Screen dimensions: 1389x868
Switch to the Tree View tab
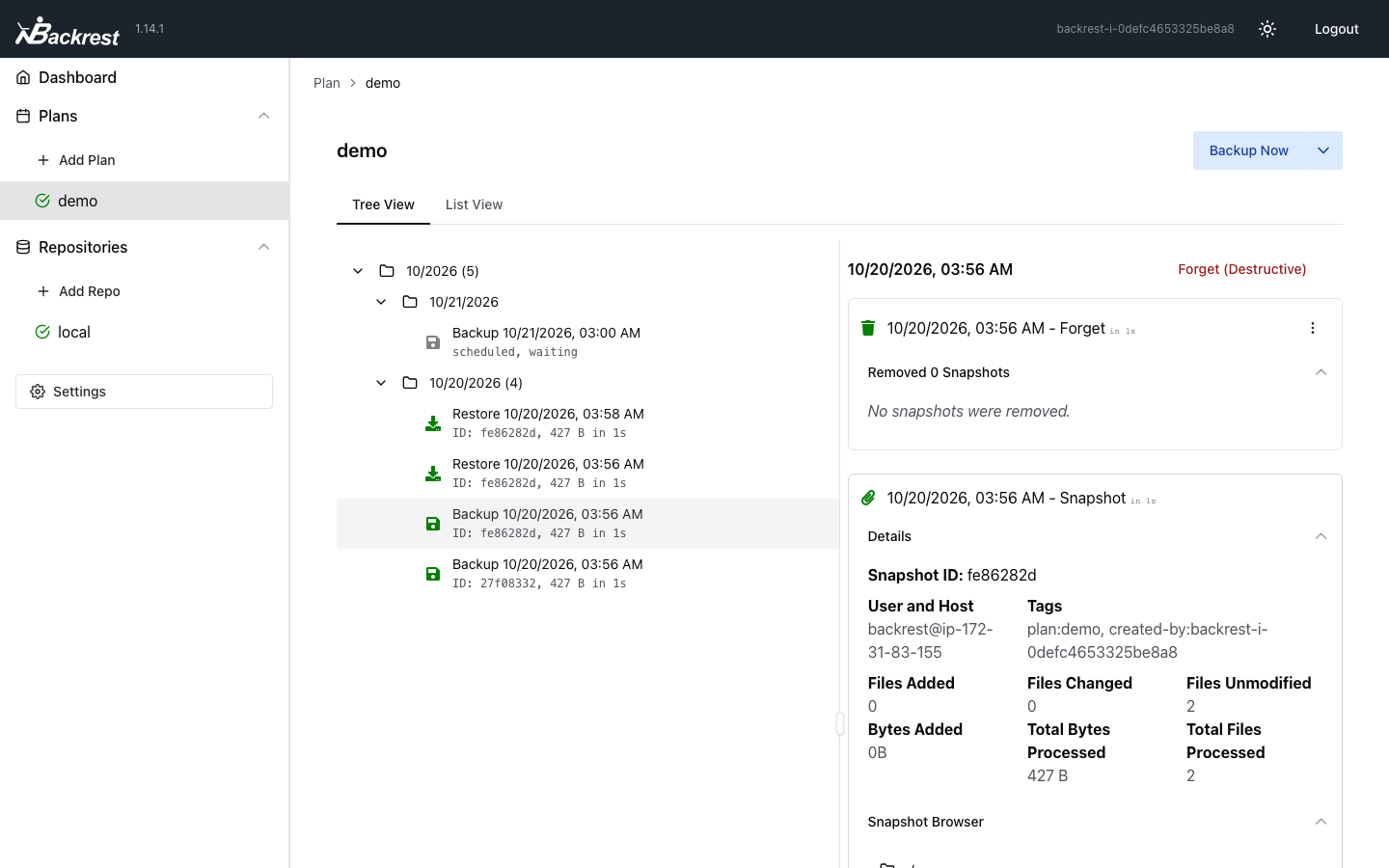tap(383, 204)
